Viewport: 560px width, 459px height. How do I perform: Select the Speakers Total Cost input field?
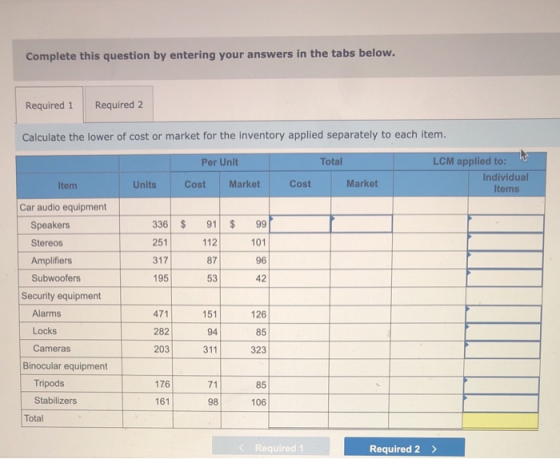[x=300, y=224]
